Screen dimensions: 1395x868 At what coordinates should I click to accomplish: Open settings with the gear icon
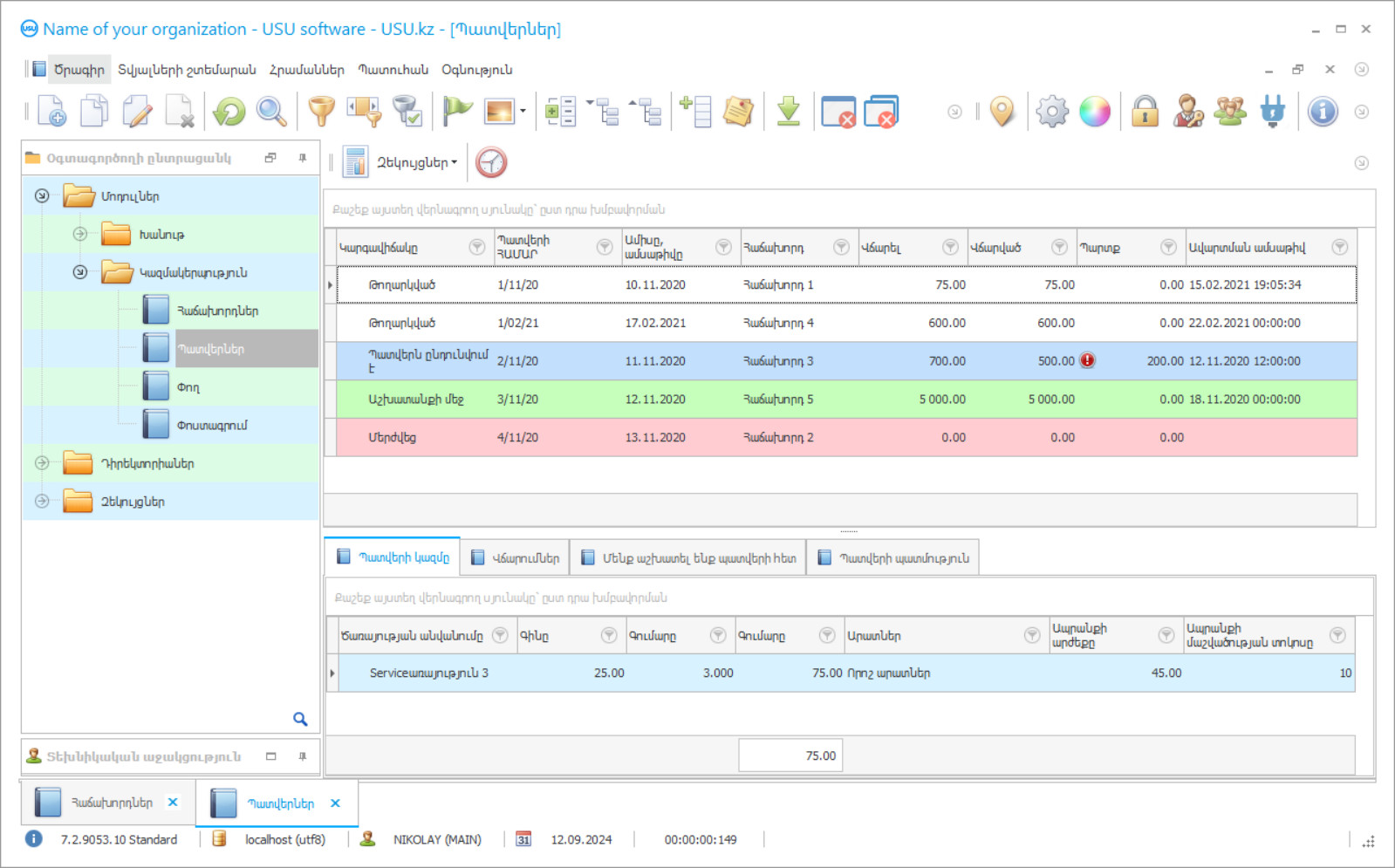point(1052,112)
